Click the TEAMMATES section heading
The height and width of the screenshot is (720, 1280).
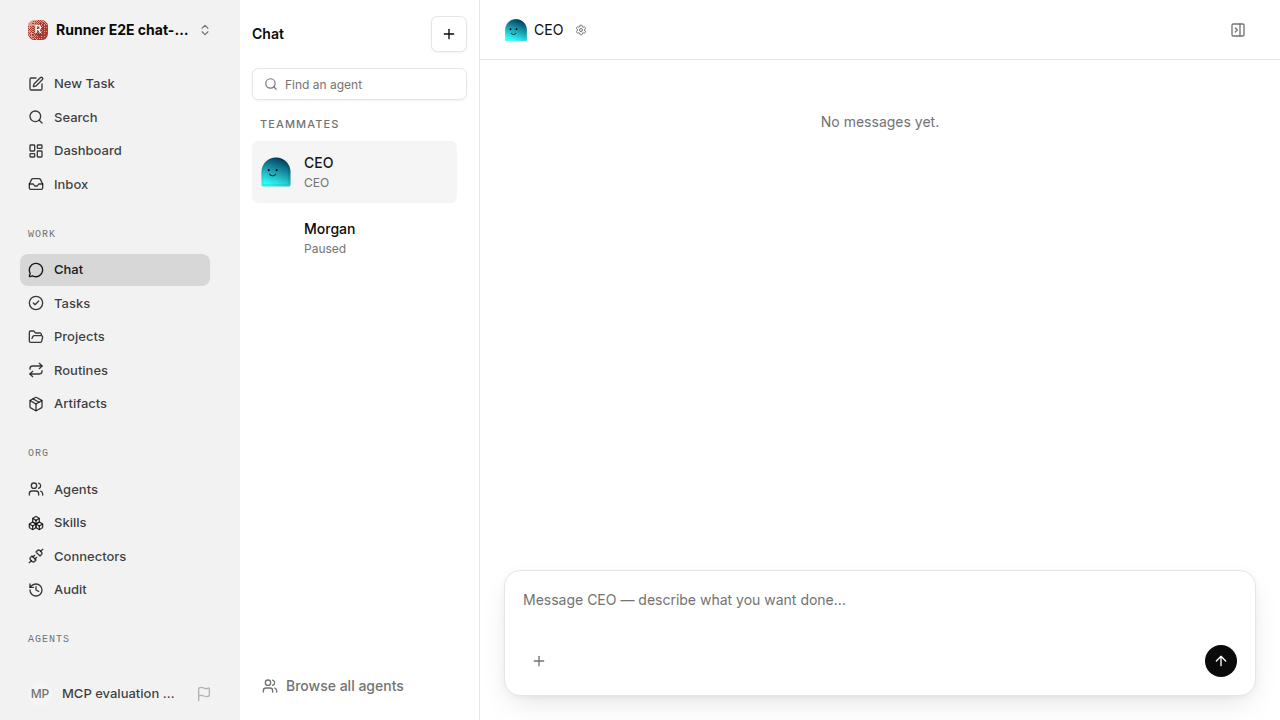[x=300, y=124]
